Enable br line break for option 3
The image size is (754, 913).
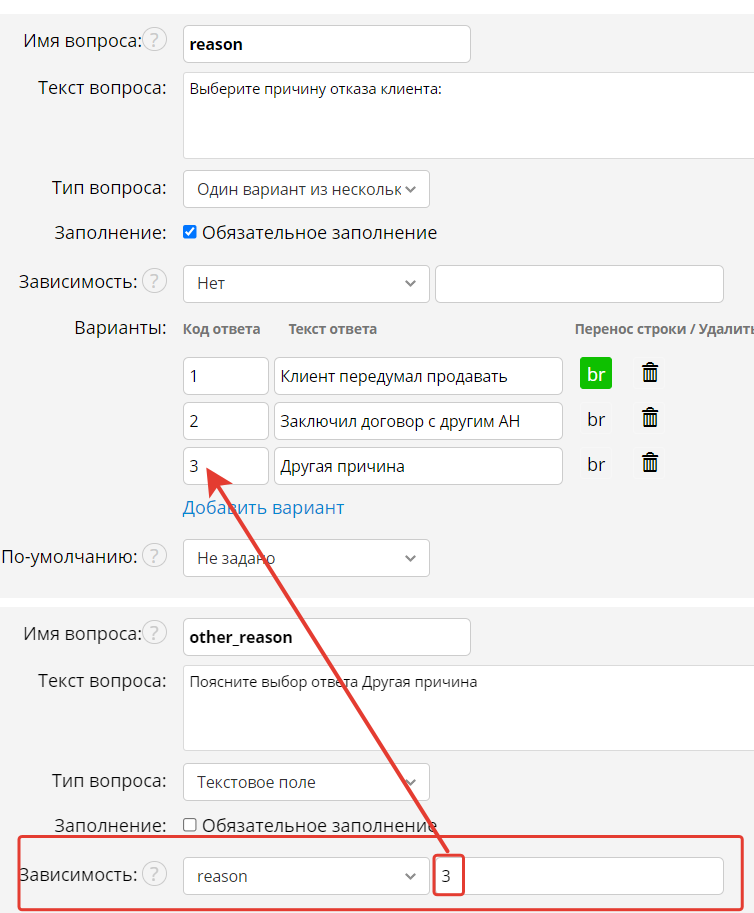pyautogui.click(x=596, y=465)
